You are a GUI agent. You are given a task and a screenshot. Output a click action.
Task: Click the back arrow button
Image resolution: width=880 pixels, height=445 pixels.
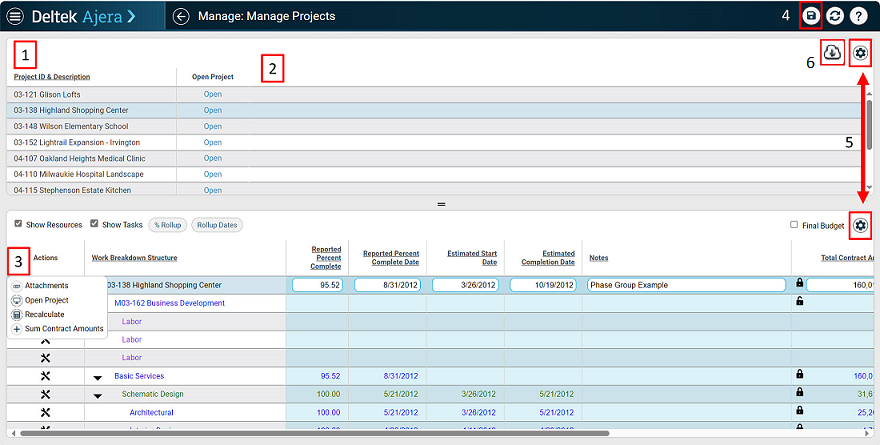click(x=181, y=16)
